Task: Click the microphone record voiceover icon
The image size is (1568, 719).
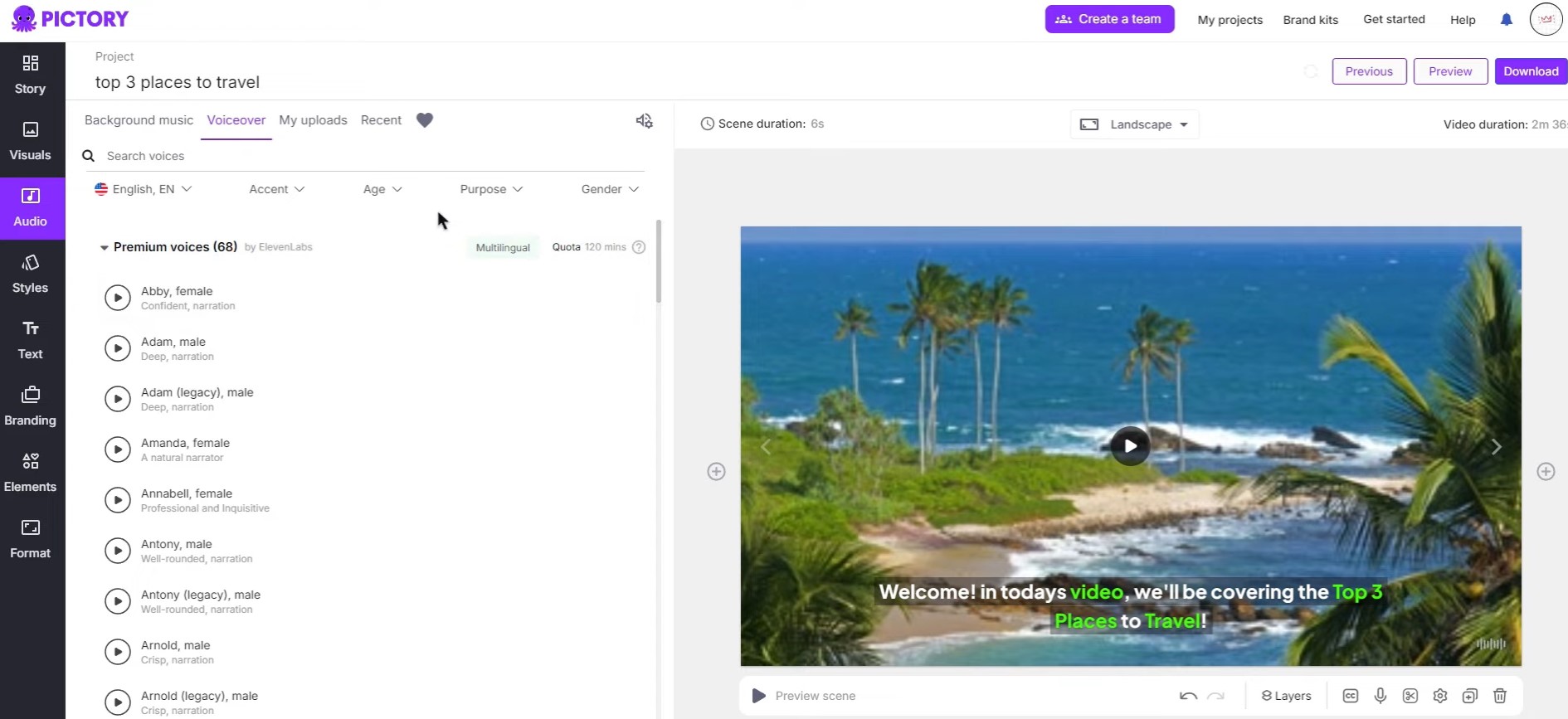Action: click(x=1381, y=696)
